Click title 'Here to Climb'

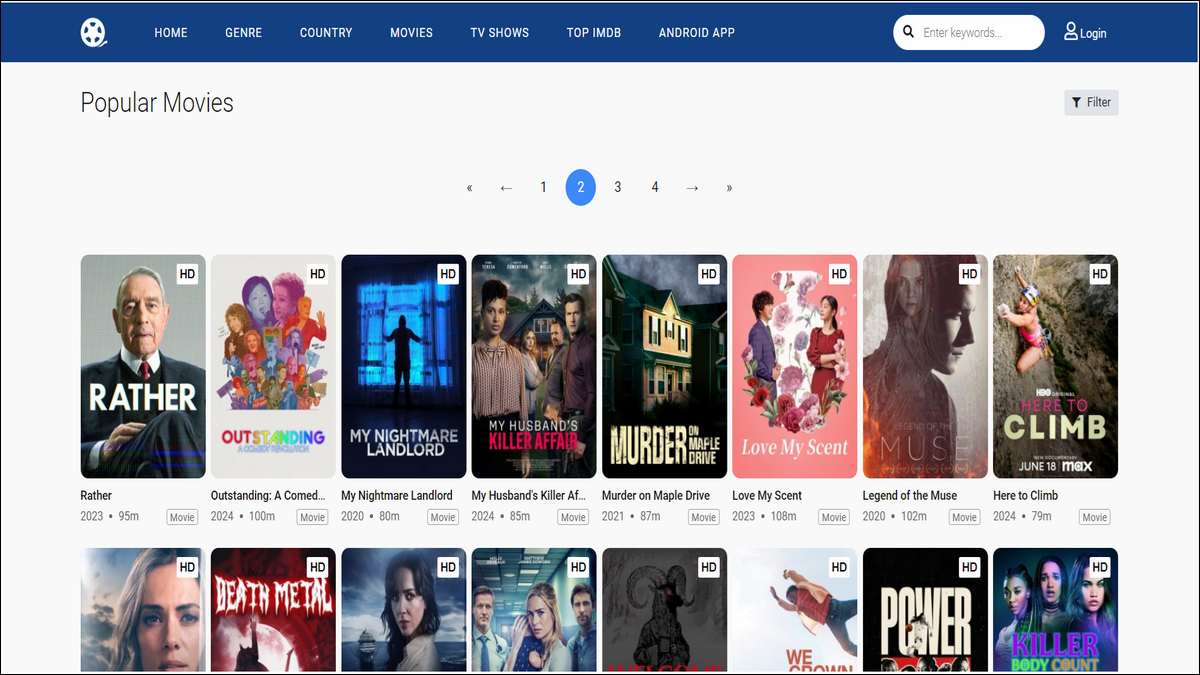pyautogui.click(x=1025, y=495)
